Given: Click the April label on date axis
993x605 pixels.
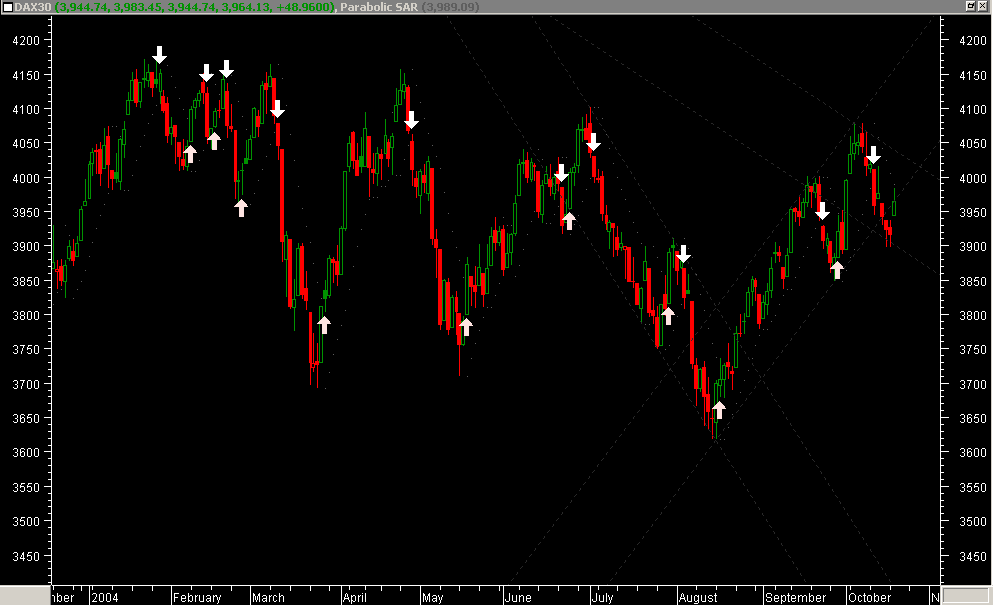Looking at the screenshot, I should [355, 597].
